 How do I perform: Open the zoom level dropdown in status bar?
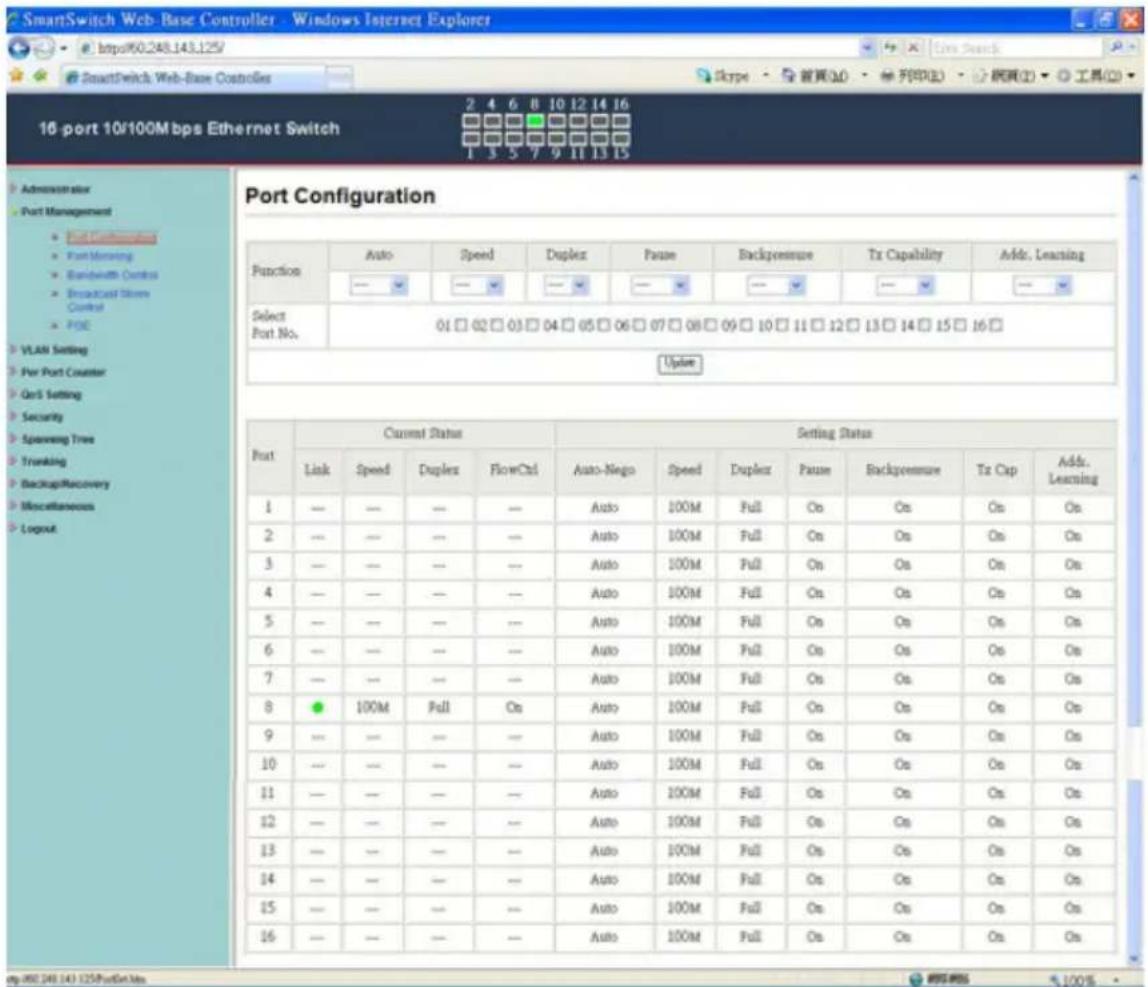(1116, 979)
